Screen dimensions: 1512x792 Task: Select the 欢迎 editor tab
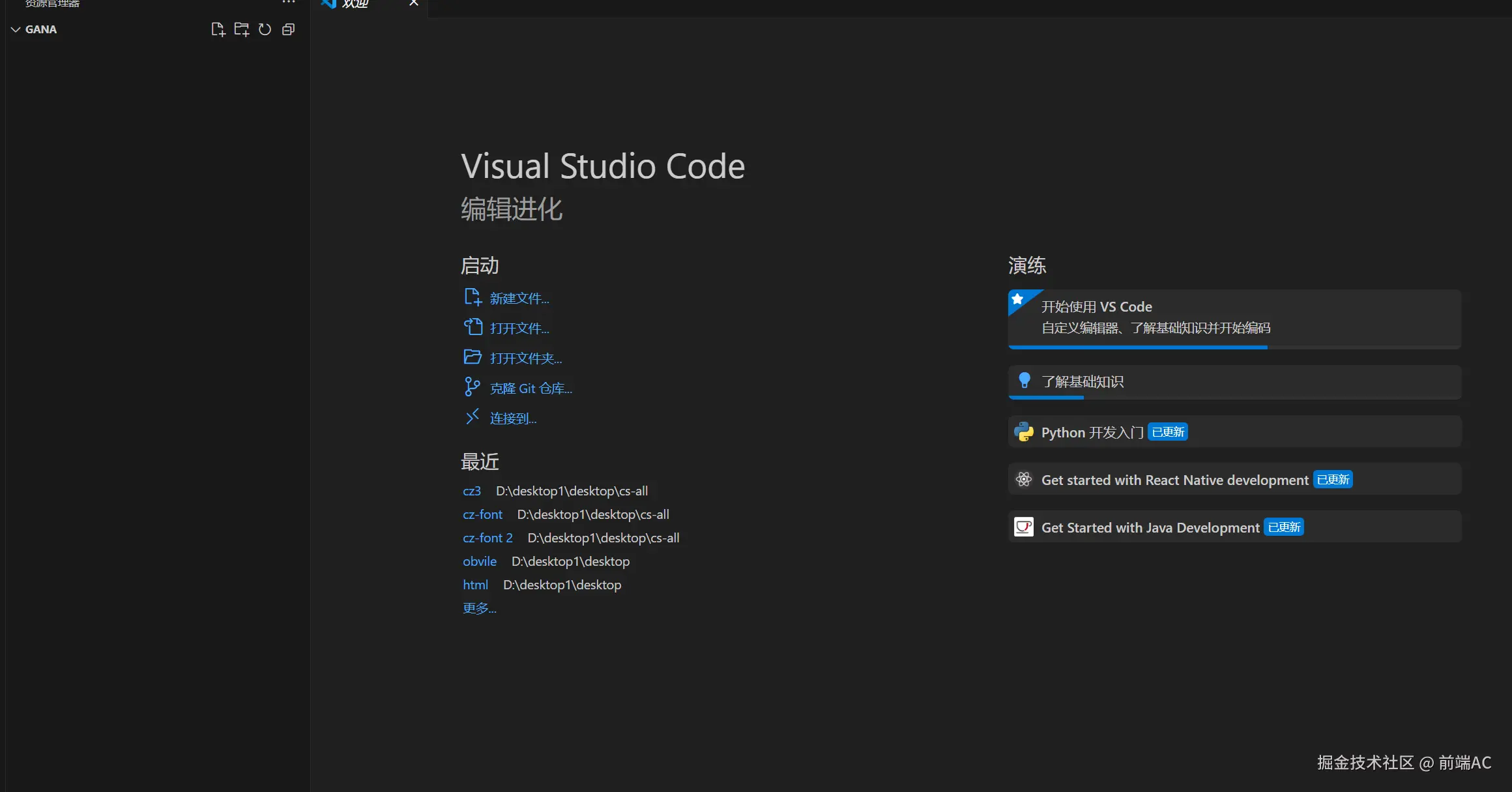(x=355, y=4)
